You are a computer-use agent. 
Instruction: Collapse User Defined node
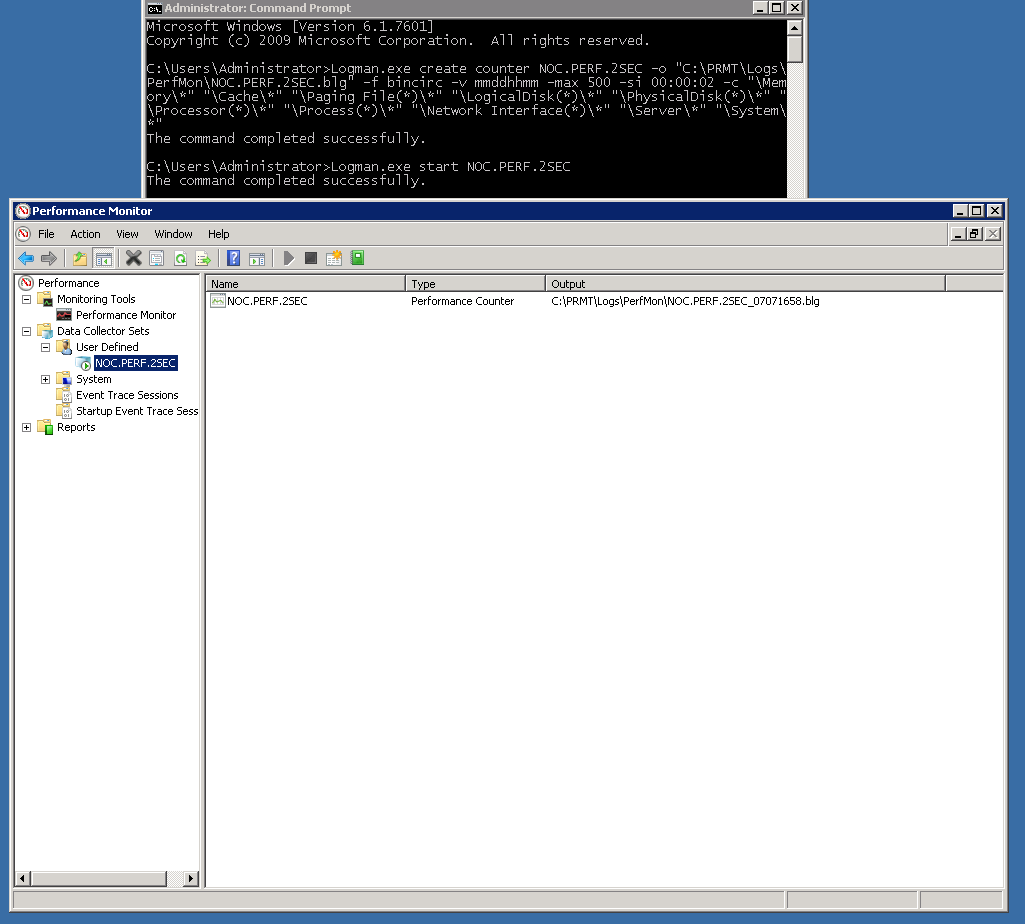point(46,347)
